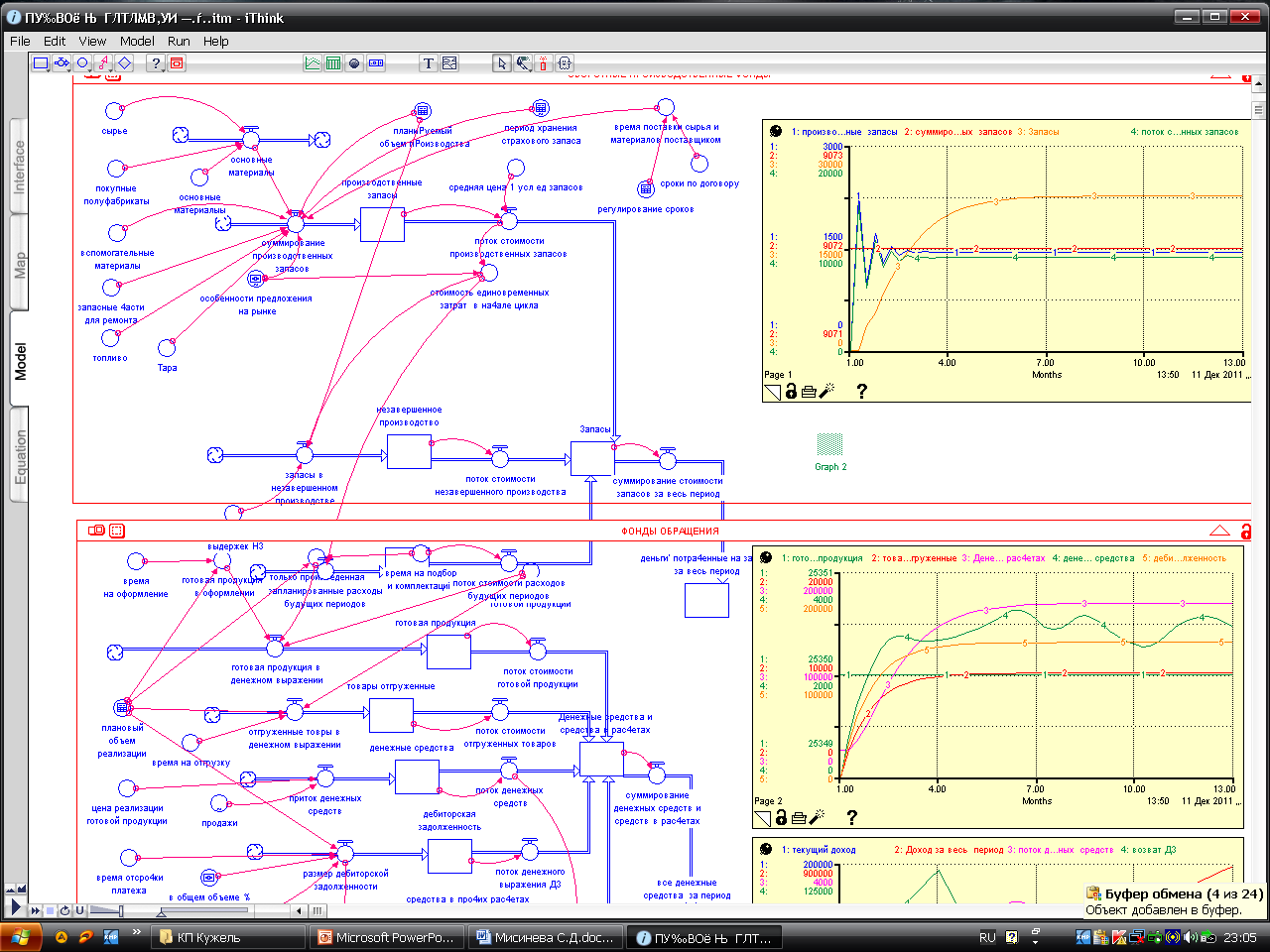Click плановый объем реализации converter
Viewport: 1270px width, 952px height.
pos(122,707)
